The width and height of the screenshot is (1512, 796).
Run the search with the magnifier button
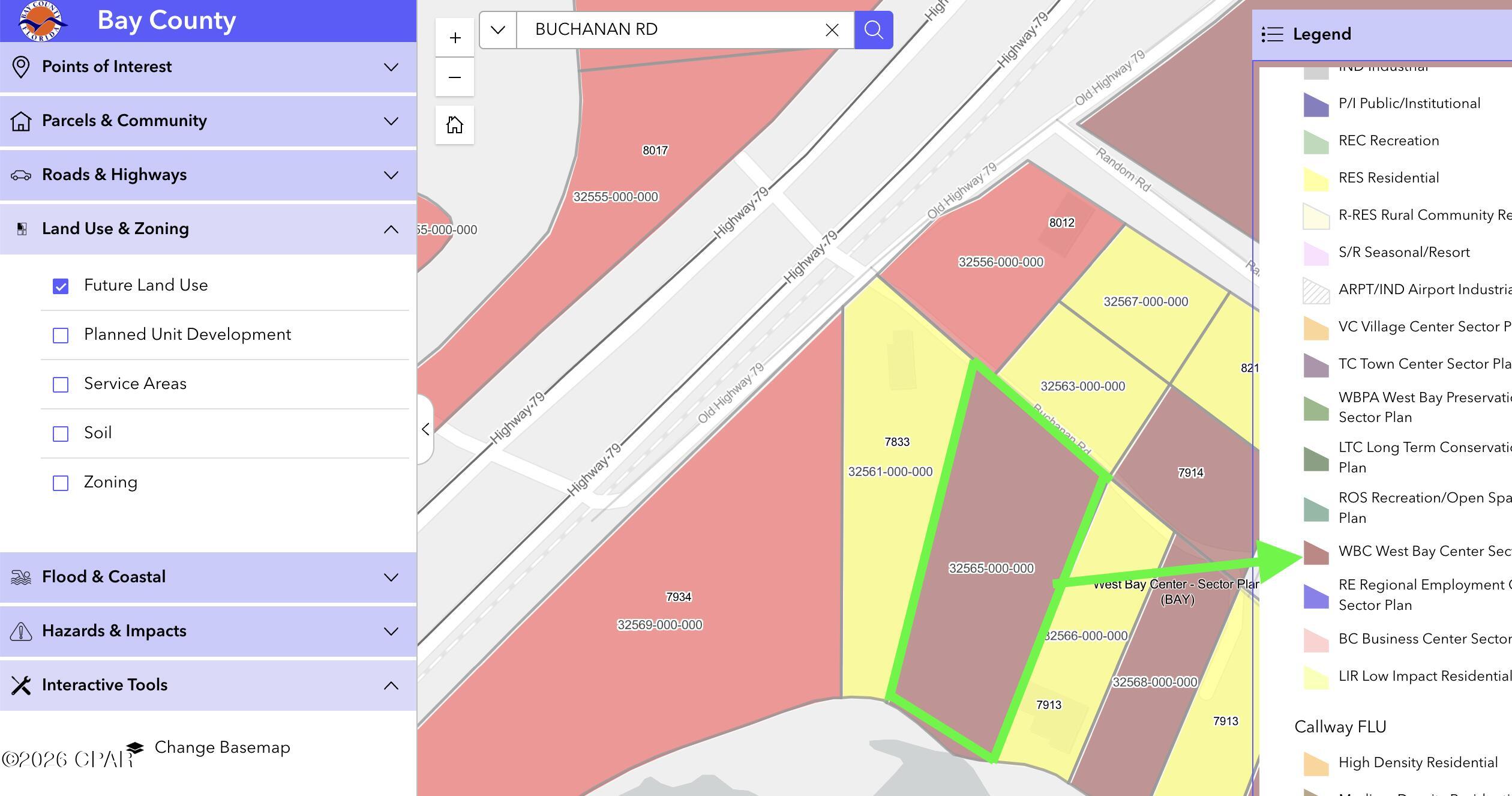(x=873, y=29)
